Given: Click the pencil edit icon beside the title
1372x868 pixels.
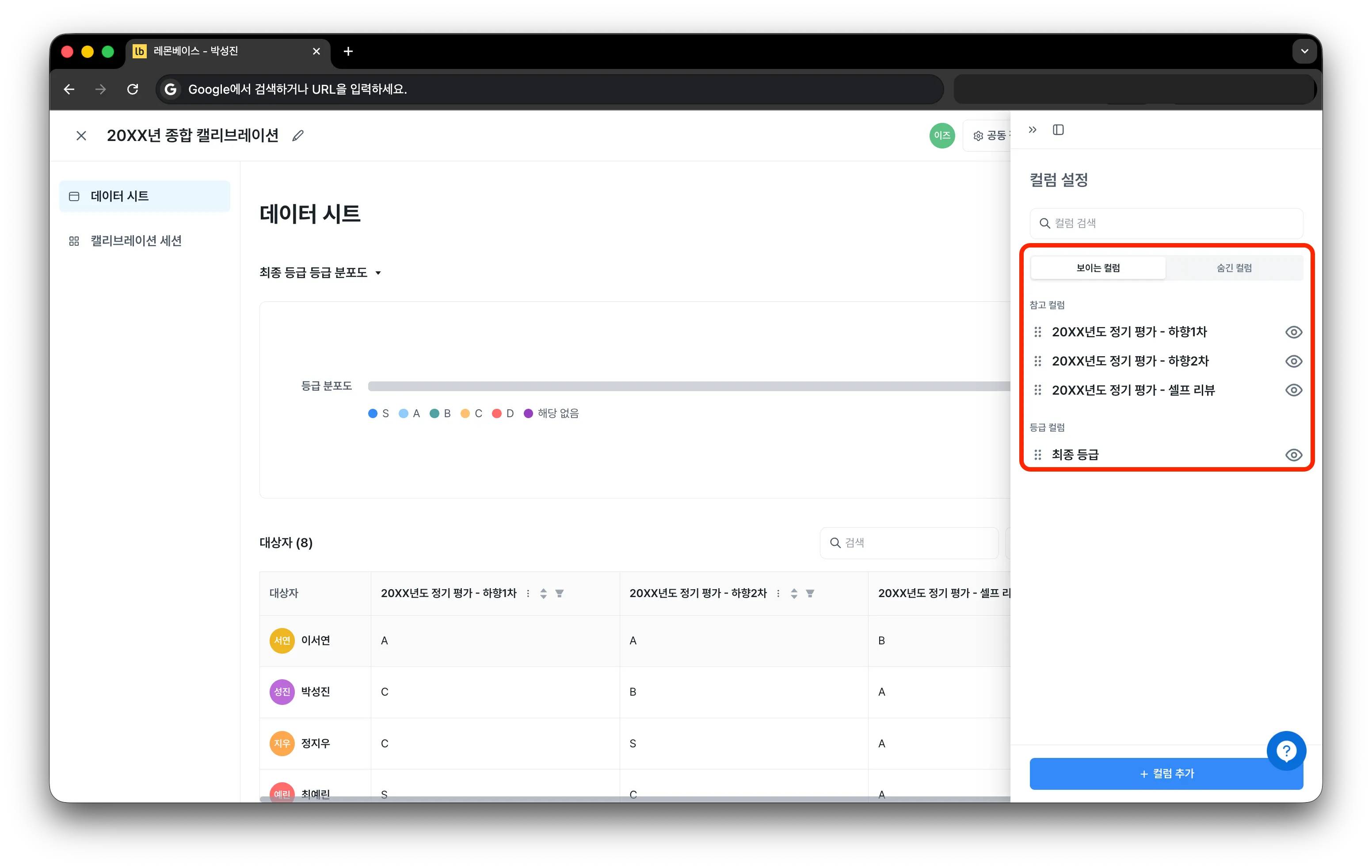Looking at the screenshot, I should pyautogui.click(x=297, y=136).
